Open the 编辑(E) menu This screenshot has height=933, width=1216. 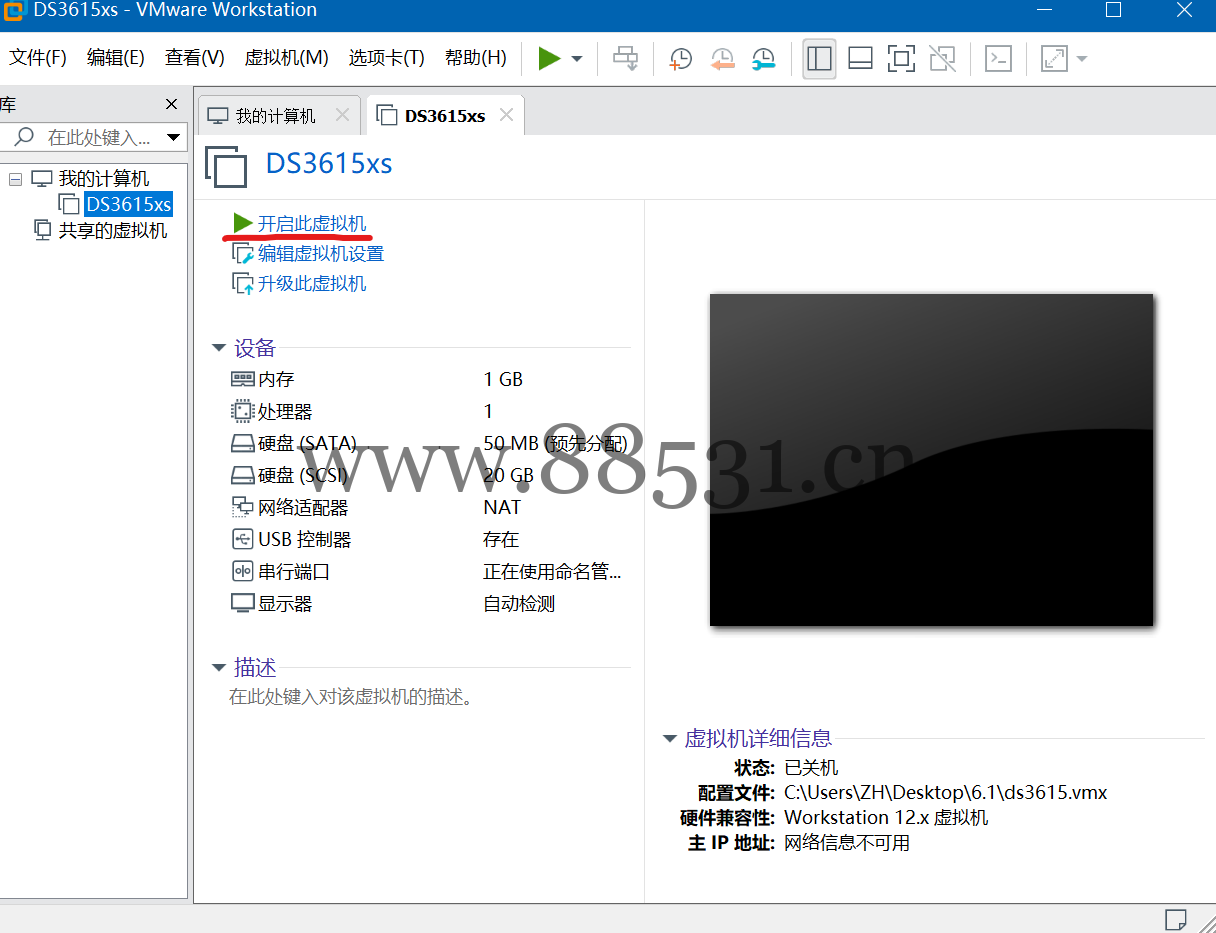(116, 58)
